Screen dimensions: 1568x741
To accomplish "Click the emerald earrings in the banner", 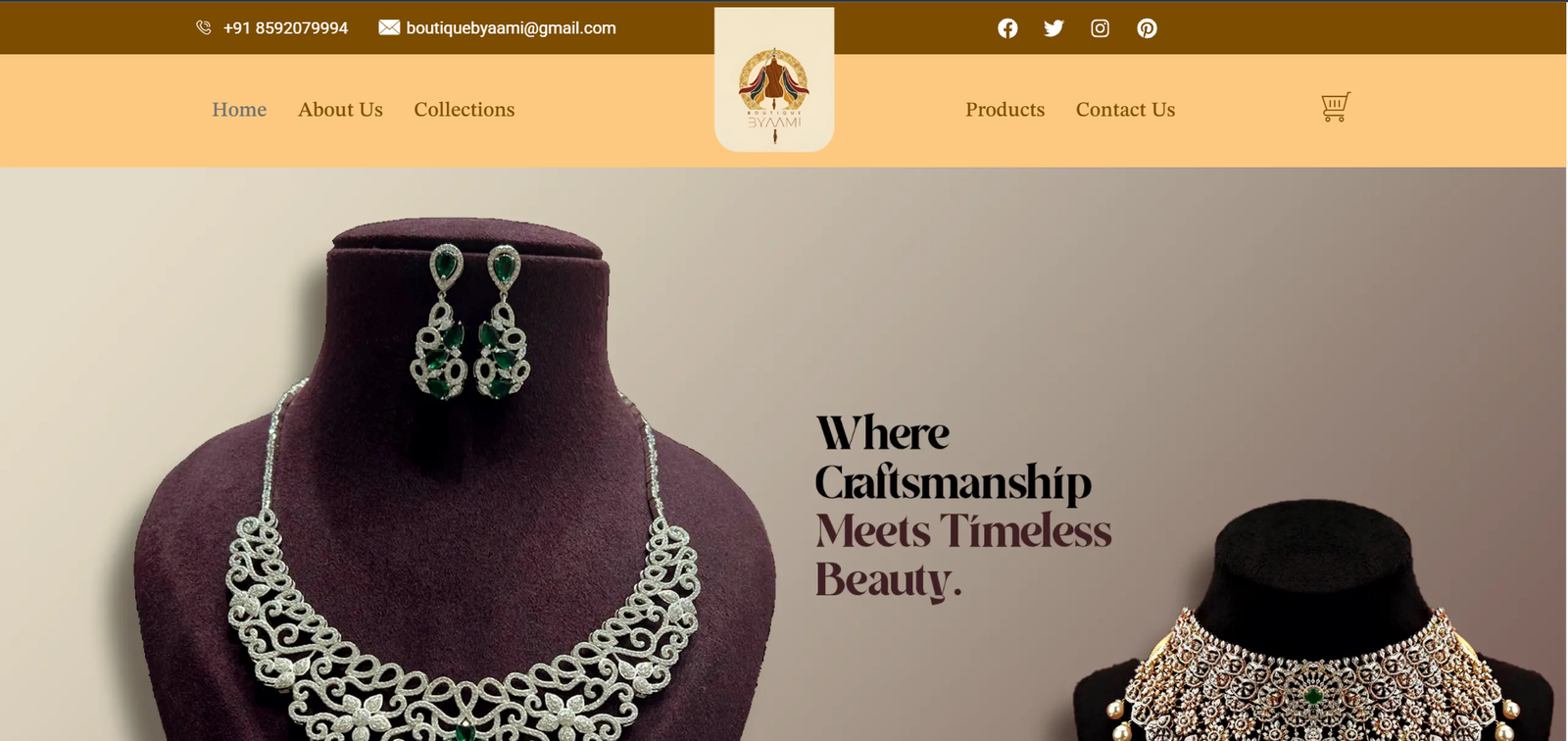I will pos(470,321).
